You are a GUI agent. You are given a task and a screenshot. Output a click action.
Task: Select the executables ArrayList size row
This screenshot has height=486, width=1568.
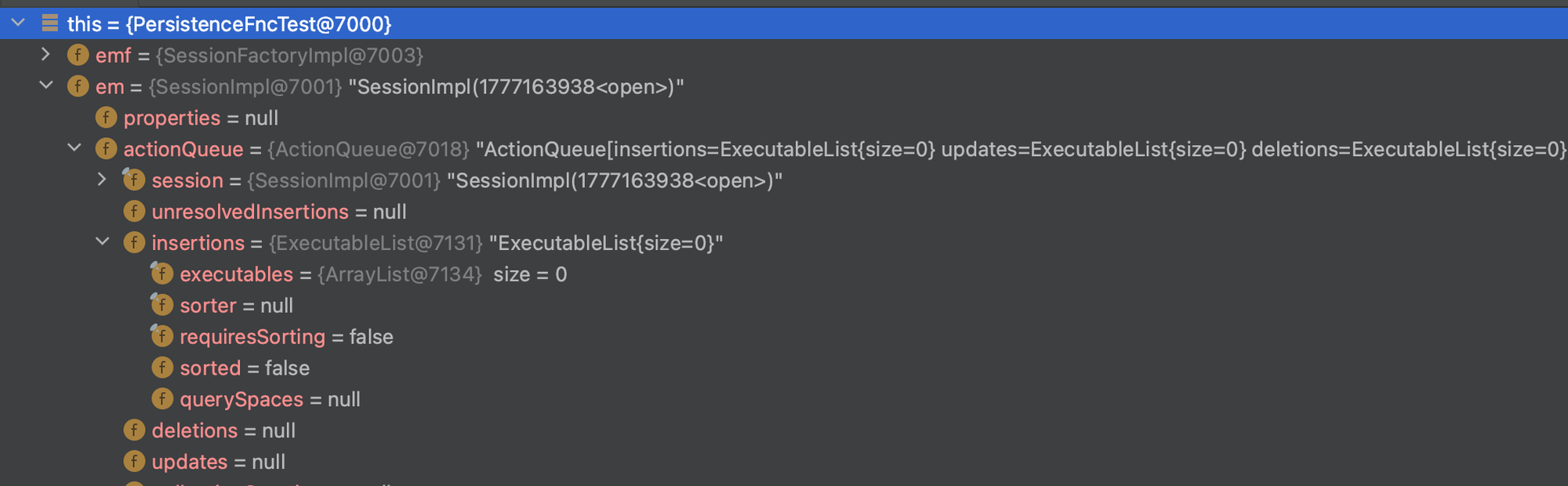coord(372,274)
